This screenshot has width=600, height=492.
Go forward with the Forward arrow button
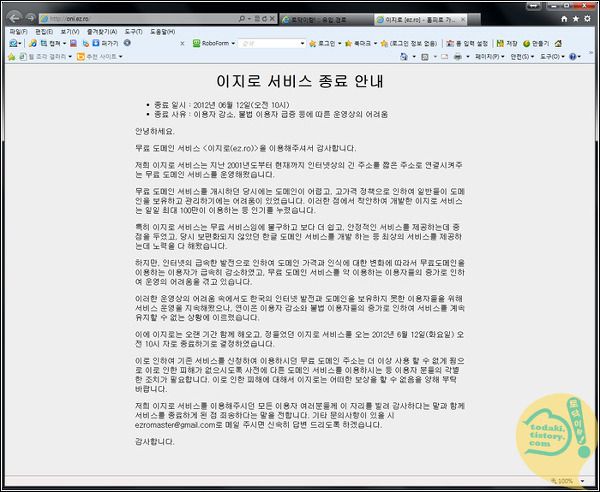coord(30,18)
